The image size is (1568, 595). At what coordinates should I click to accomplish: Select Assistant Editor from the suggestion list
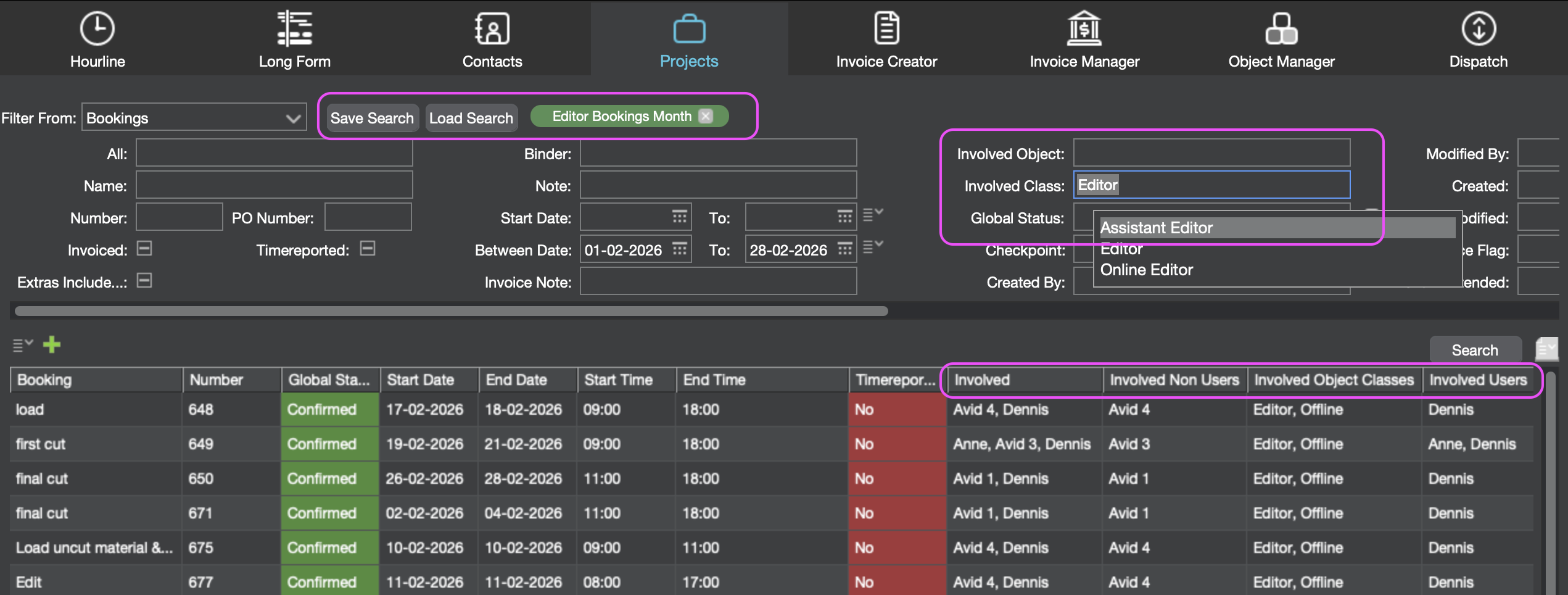point(1157,228)
